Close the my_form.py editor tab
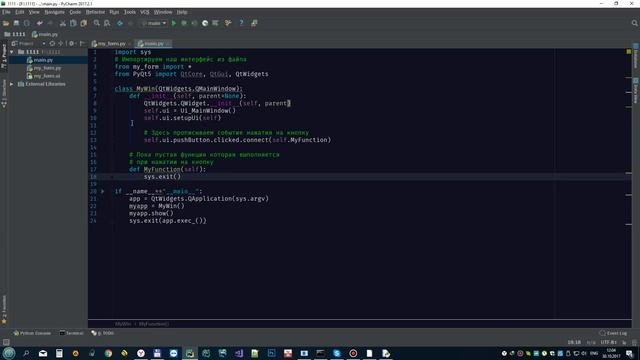This screenshot has width=640, height=360. pyautogui.click(x=130, y=44)
